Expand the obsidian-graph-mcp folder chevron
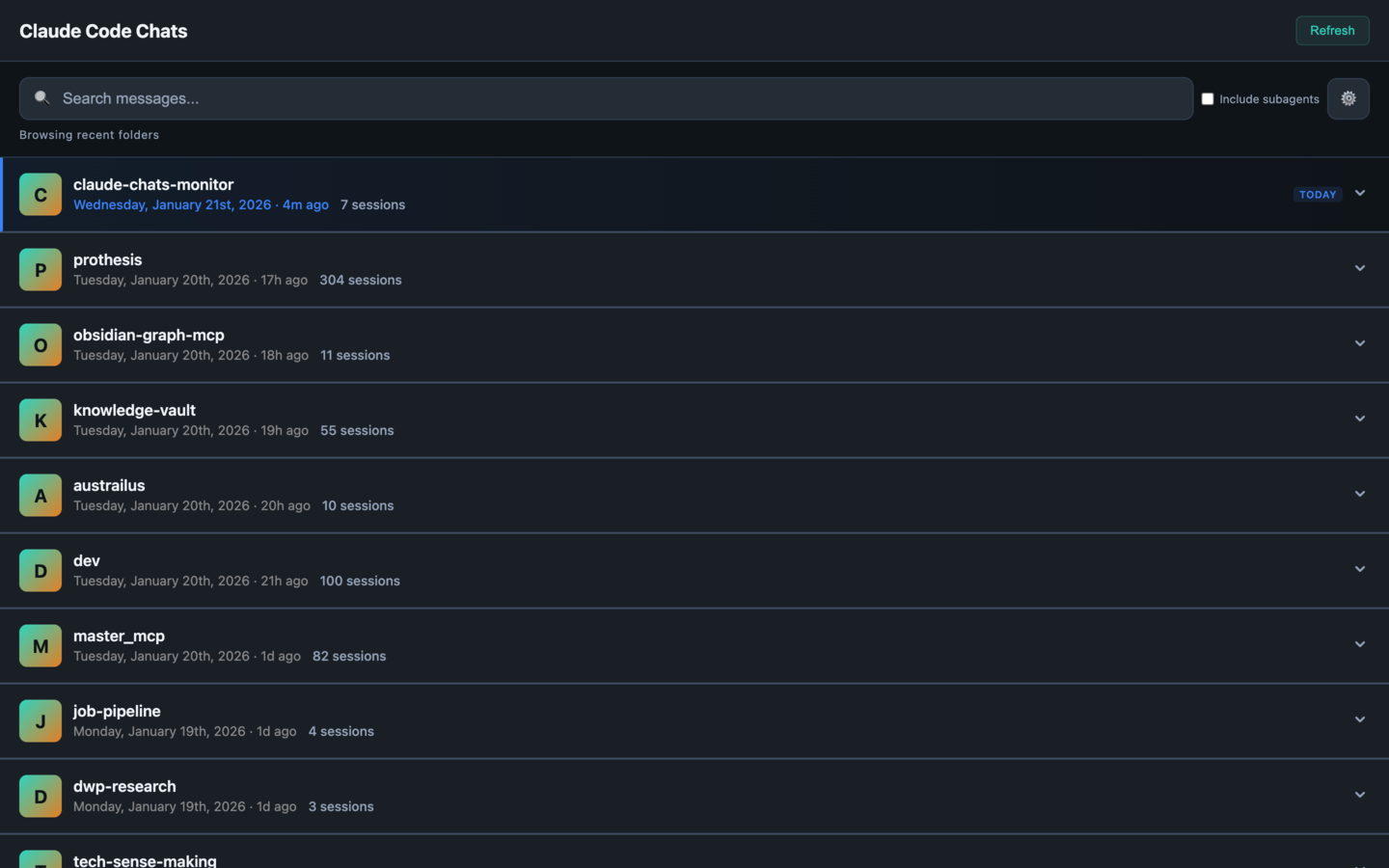Screen dimensions: 1389x868 click(1360, 343)
